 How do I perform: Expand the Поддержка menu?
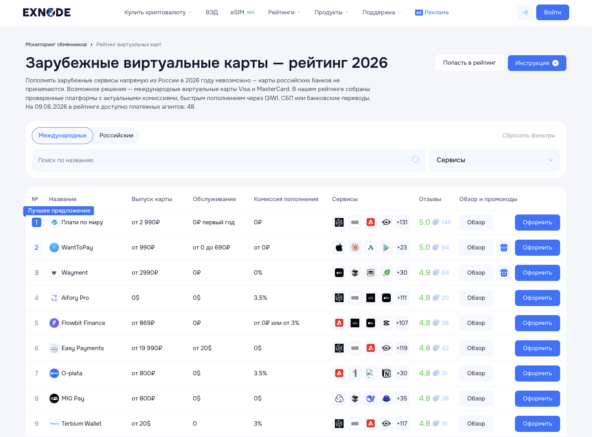381,12
